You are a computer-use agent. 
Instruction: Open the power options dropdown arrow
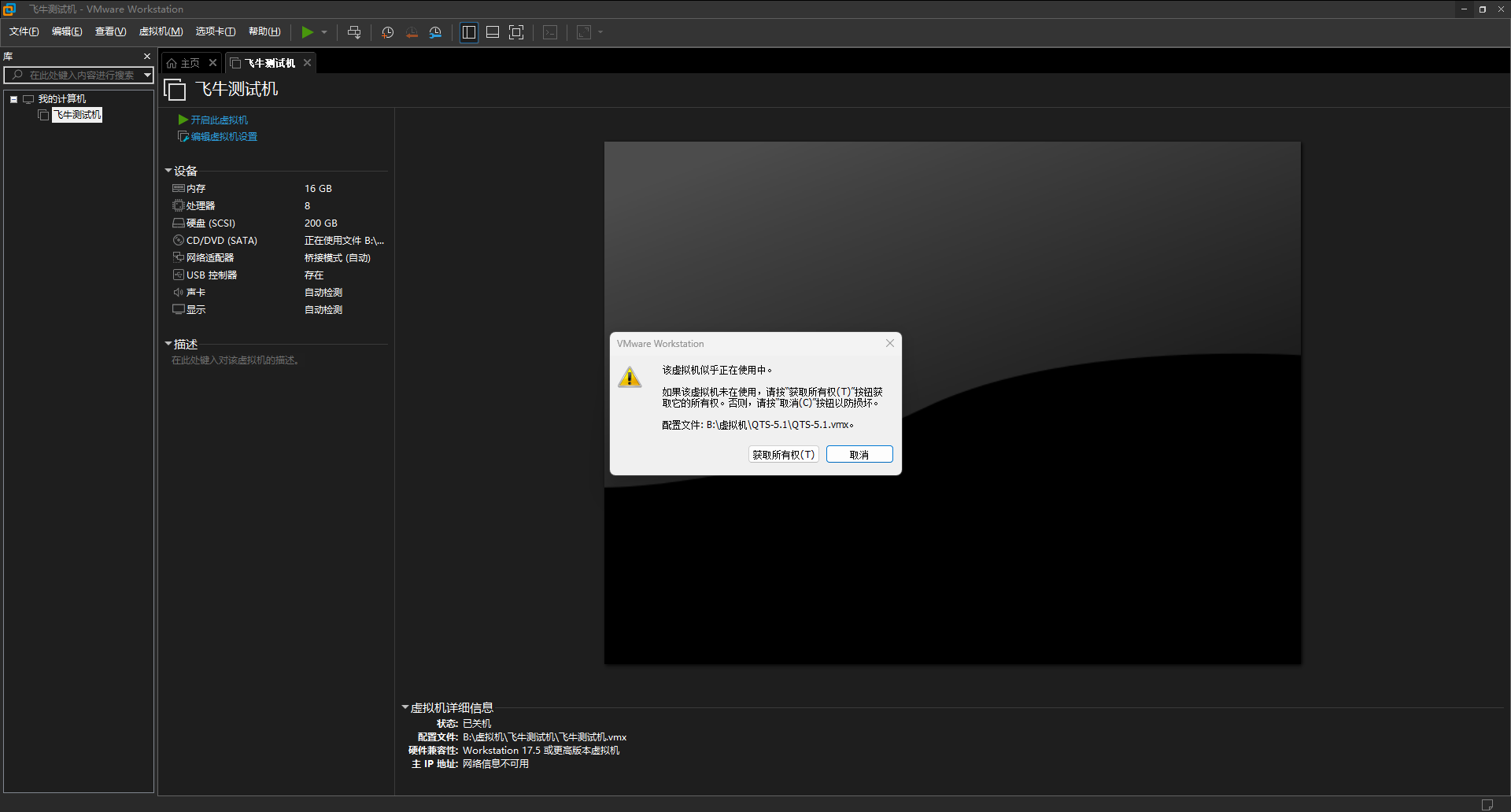[x=324, y=32]
